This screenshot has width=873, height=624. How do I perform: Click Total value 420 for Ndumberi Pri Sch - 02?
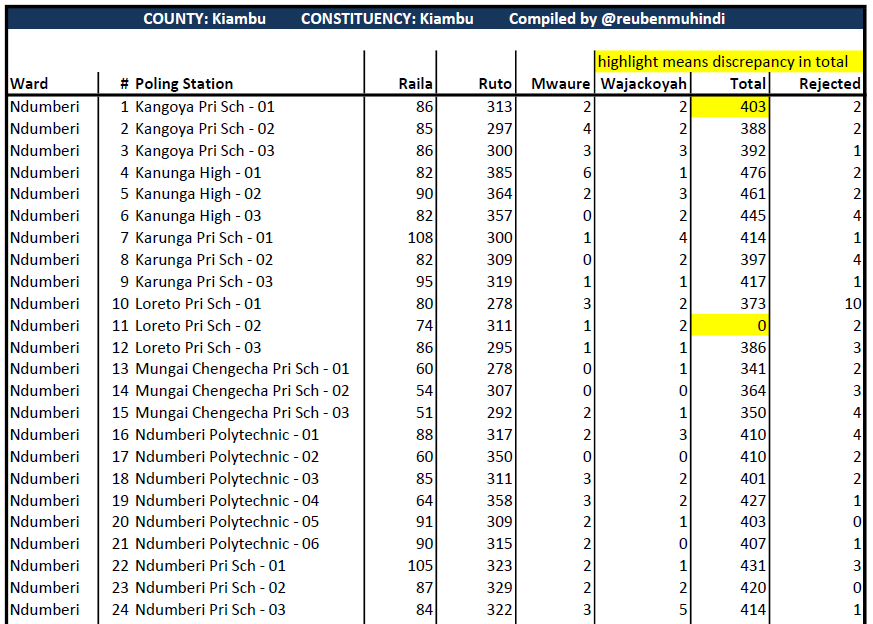click(x=753, y=588)
